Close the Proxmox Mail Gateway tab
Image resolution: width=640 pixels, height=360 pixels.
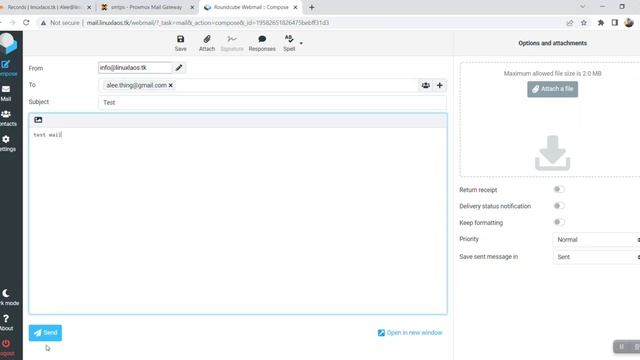pyautogui.click(x=192, y=7)
